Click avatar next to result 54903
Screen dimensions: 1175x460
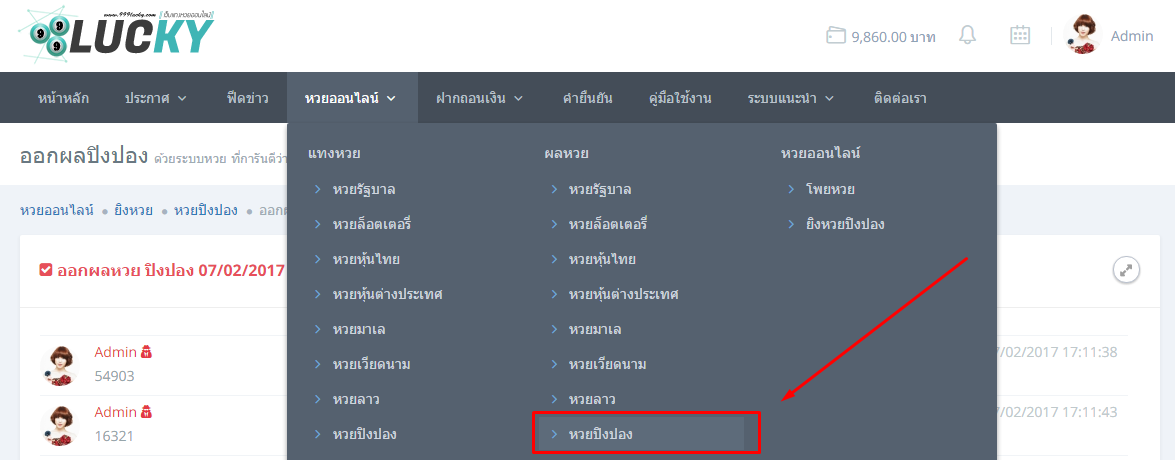(x=62, y=364)
